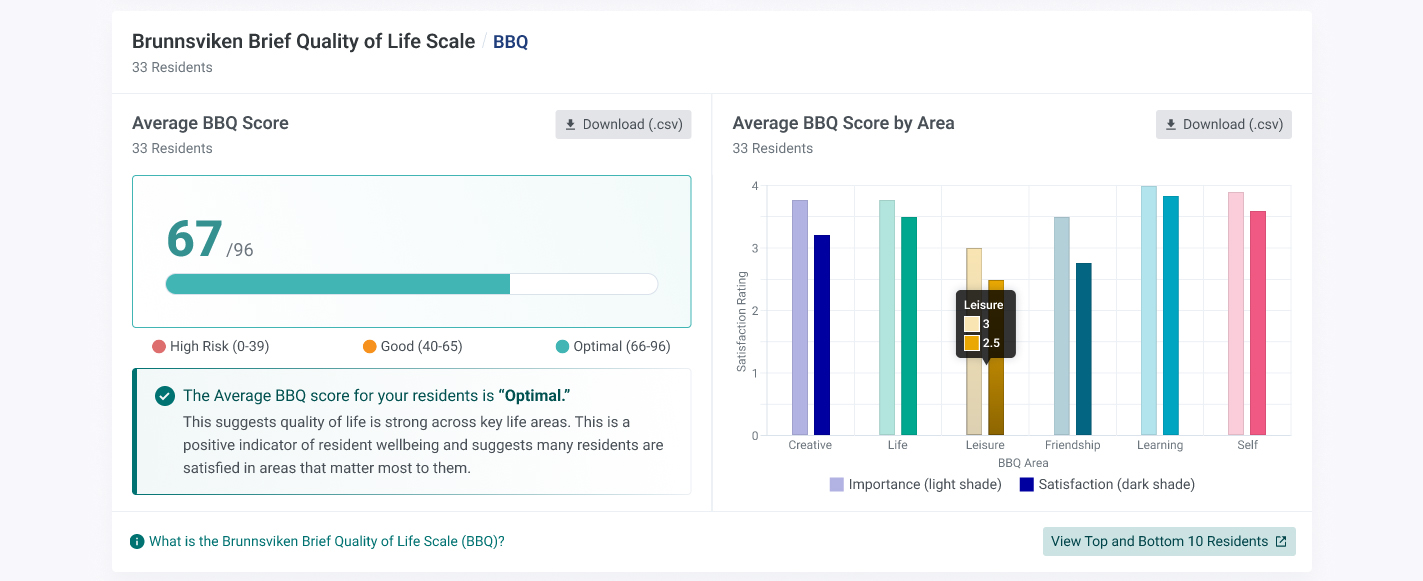The height and width of the screenshot is (581, 1423).
Task: Click the High Risk red legend dot
Action: pyautogui.click(x=159, y=347)
